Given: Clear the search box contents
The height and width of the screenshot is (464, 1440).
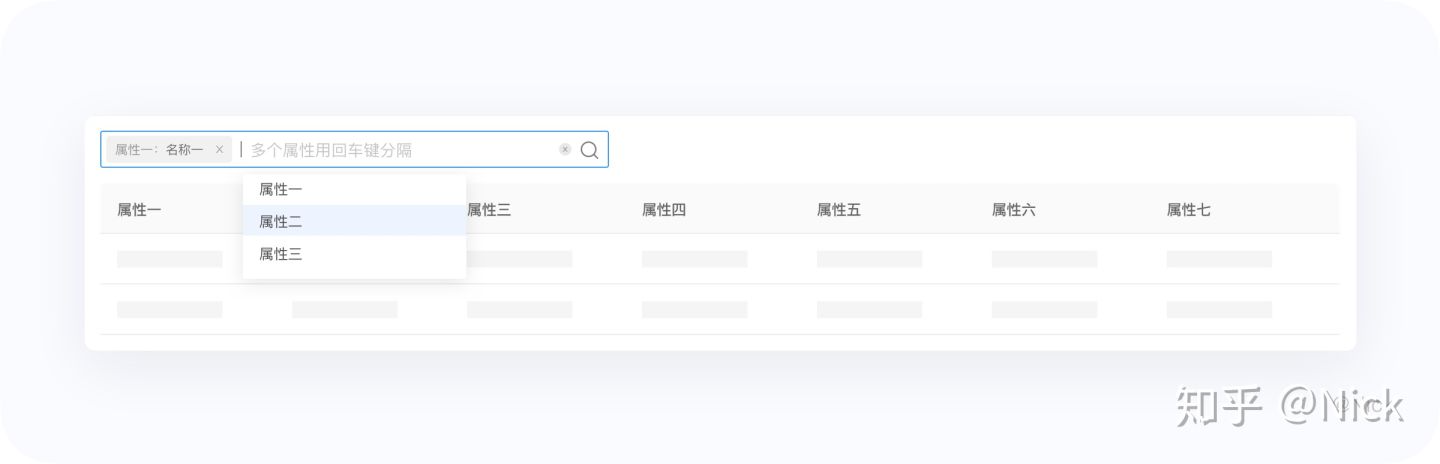Looking at the screenshot, I should (x=565, y=150).
